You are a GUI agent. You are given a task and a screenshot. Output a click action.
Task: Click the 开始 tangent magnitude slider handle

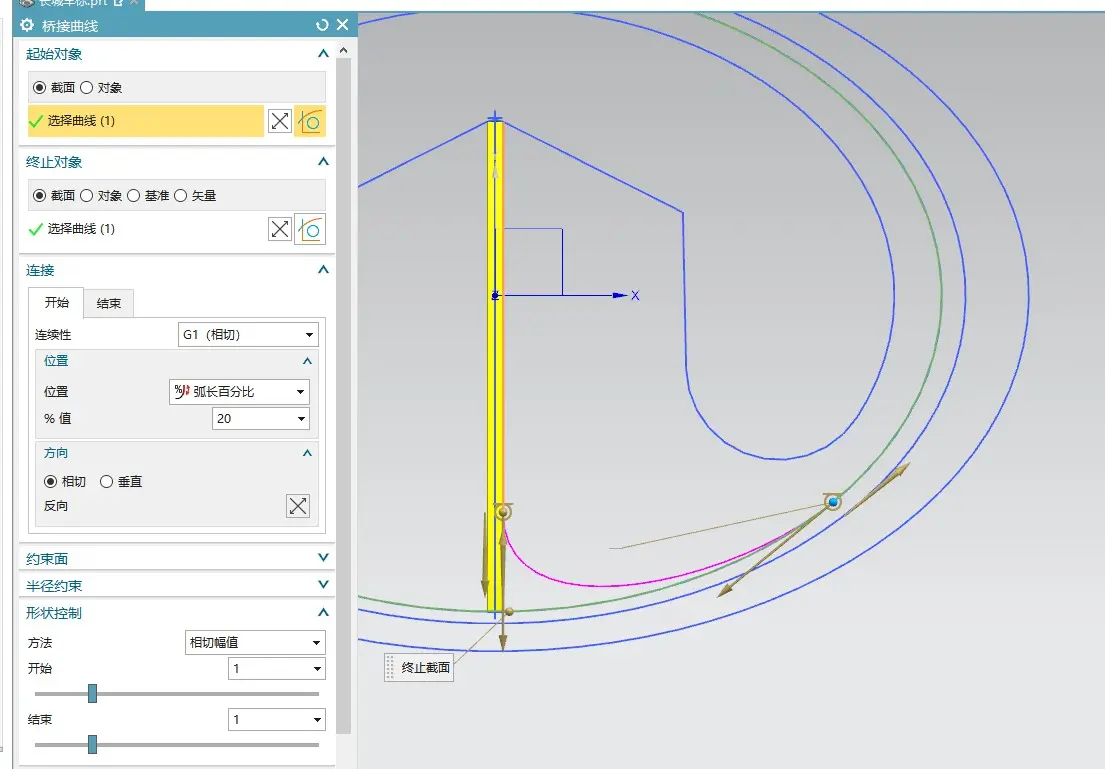92,694
